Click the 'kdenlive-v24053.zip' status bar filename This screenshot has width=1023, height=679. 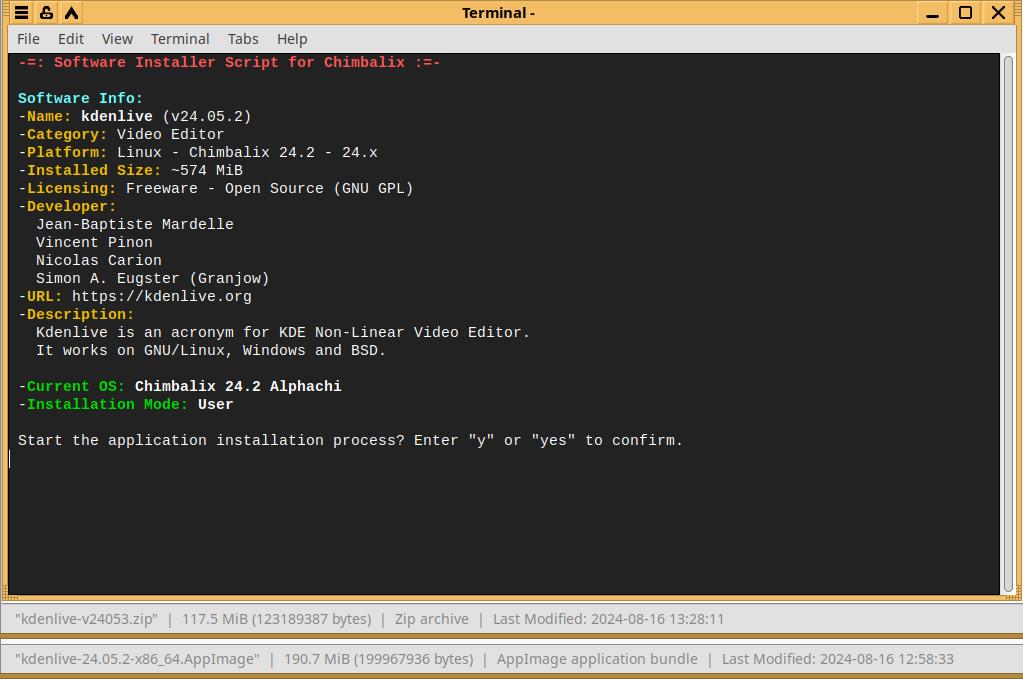click(x=86, y=619)
